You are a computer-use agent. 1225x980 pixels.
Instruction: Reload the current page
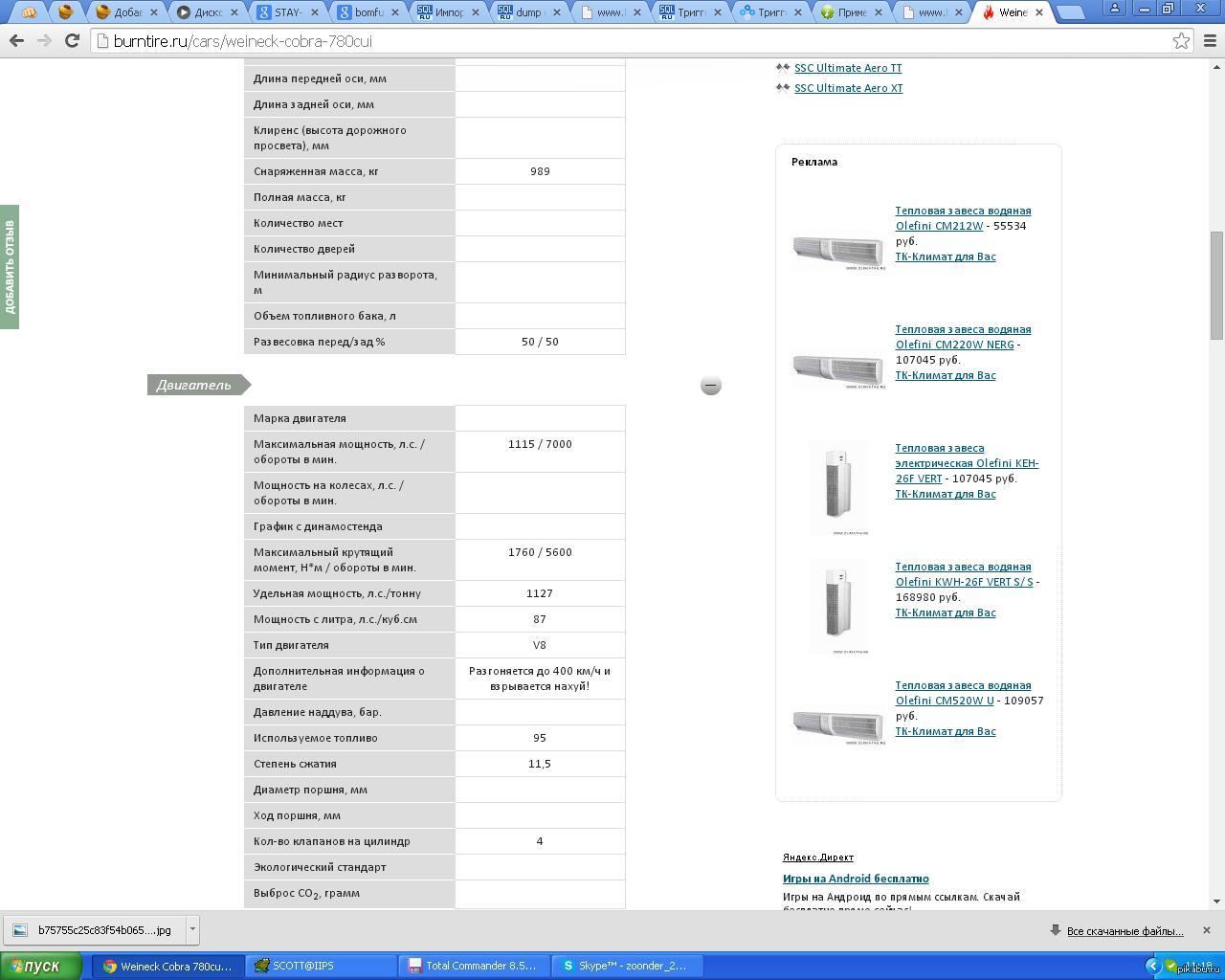coord(72,41)
